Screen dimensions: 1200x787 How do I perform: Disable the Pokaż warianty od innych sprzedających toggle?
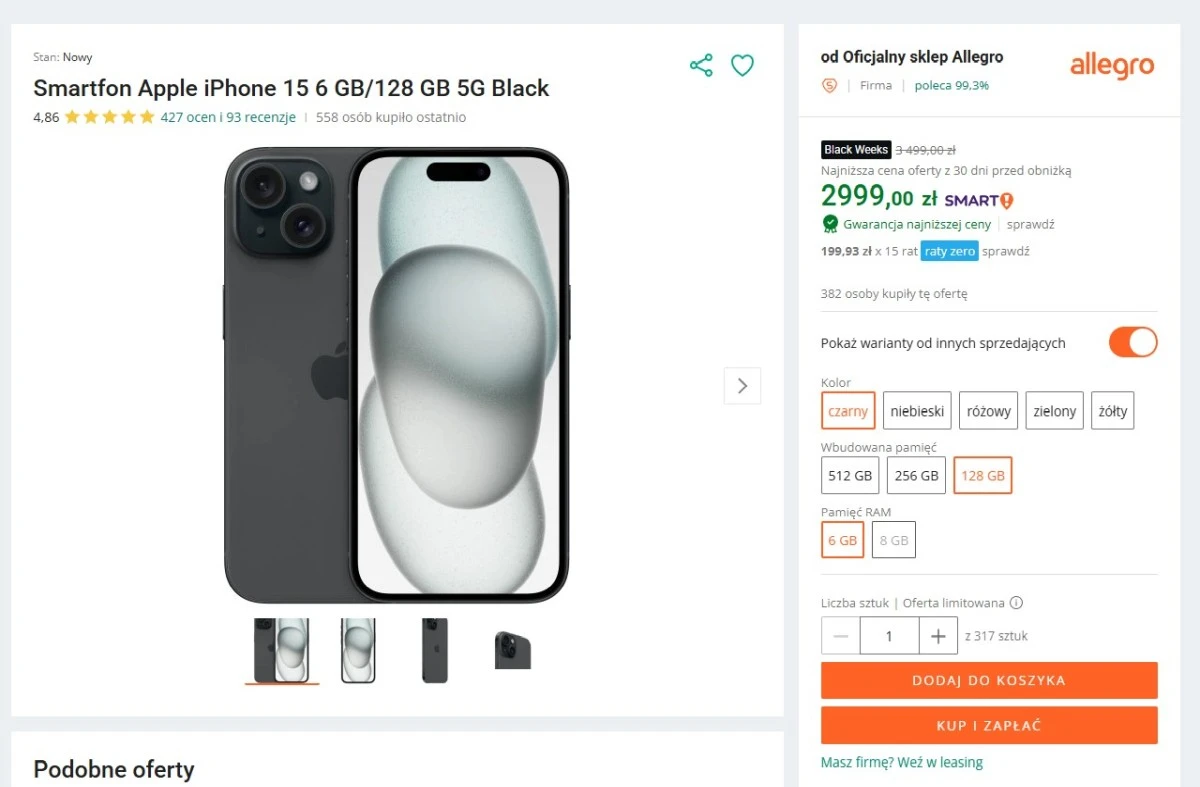pyautogui.click(x=1132, y=342)
